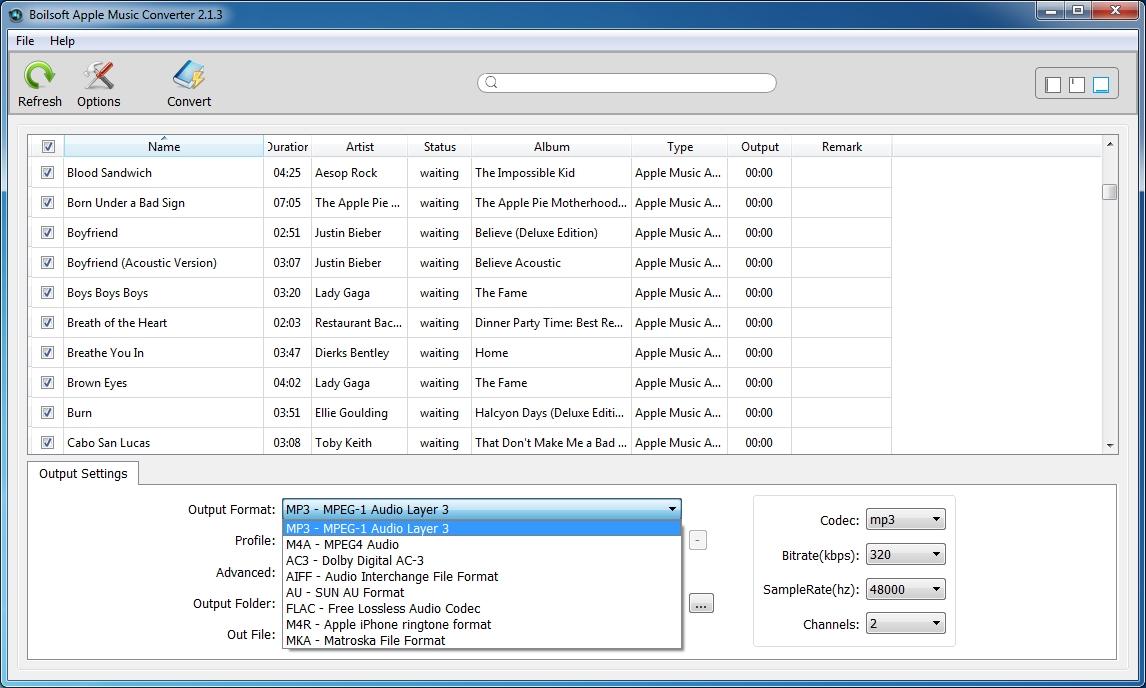The width and height of the screenshot is (1146, 688).
Task: Click the Believe Acoustic album cell
Action: pyautogui.click(x=551, y=262)
